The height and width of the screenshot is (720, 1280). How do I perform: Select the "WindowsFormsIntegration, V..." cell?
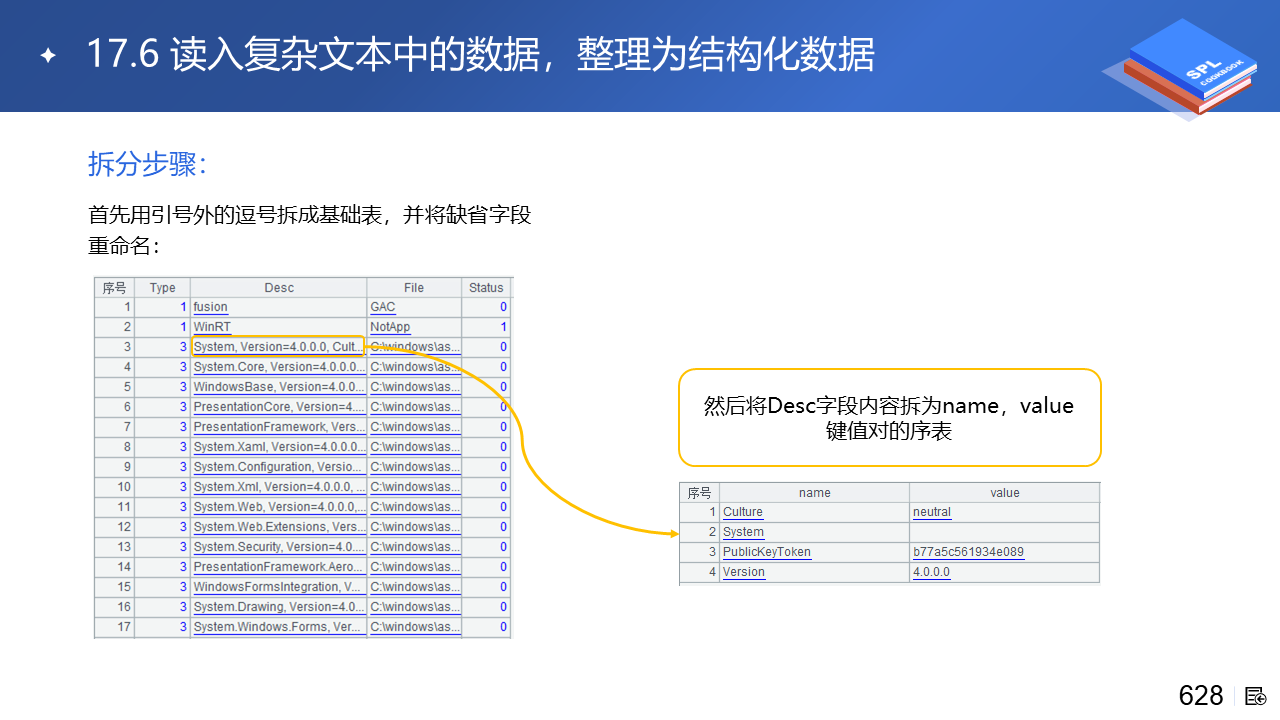pyautogui.click(x=279, y=587)
